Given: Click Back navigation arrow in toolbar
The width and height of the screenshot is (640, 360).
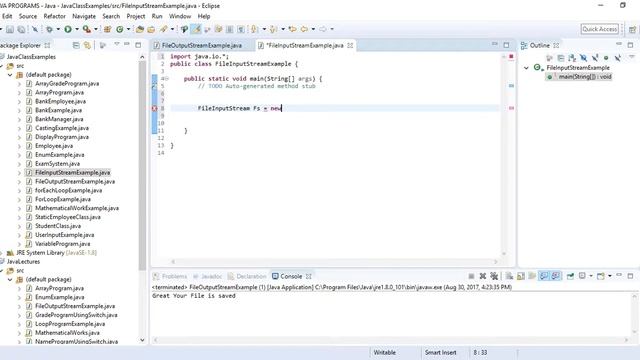Looking at the screenshot, I should click(304, 29).
